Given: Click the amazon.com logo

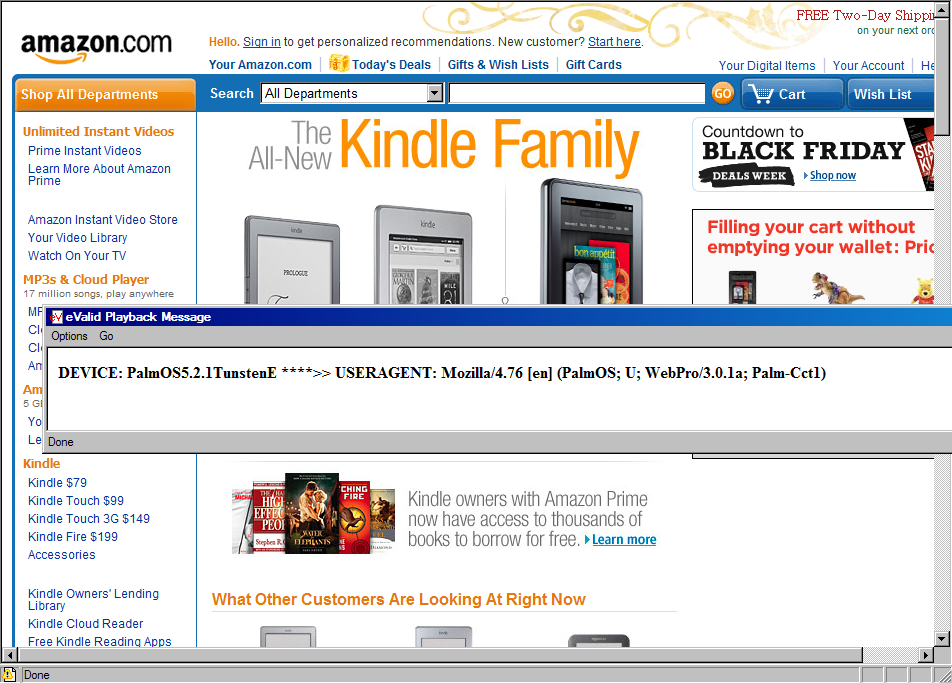Looking at the screenshot, I should 96,46.
